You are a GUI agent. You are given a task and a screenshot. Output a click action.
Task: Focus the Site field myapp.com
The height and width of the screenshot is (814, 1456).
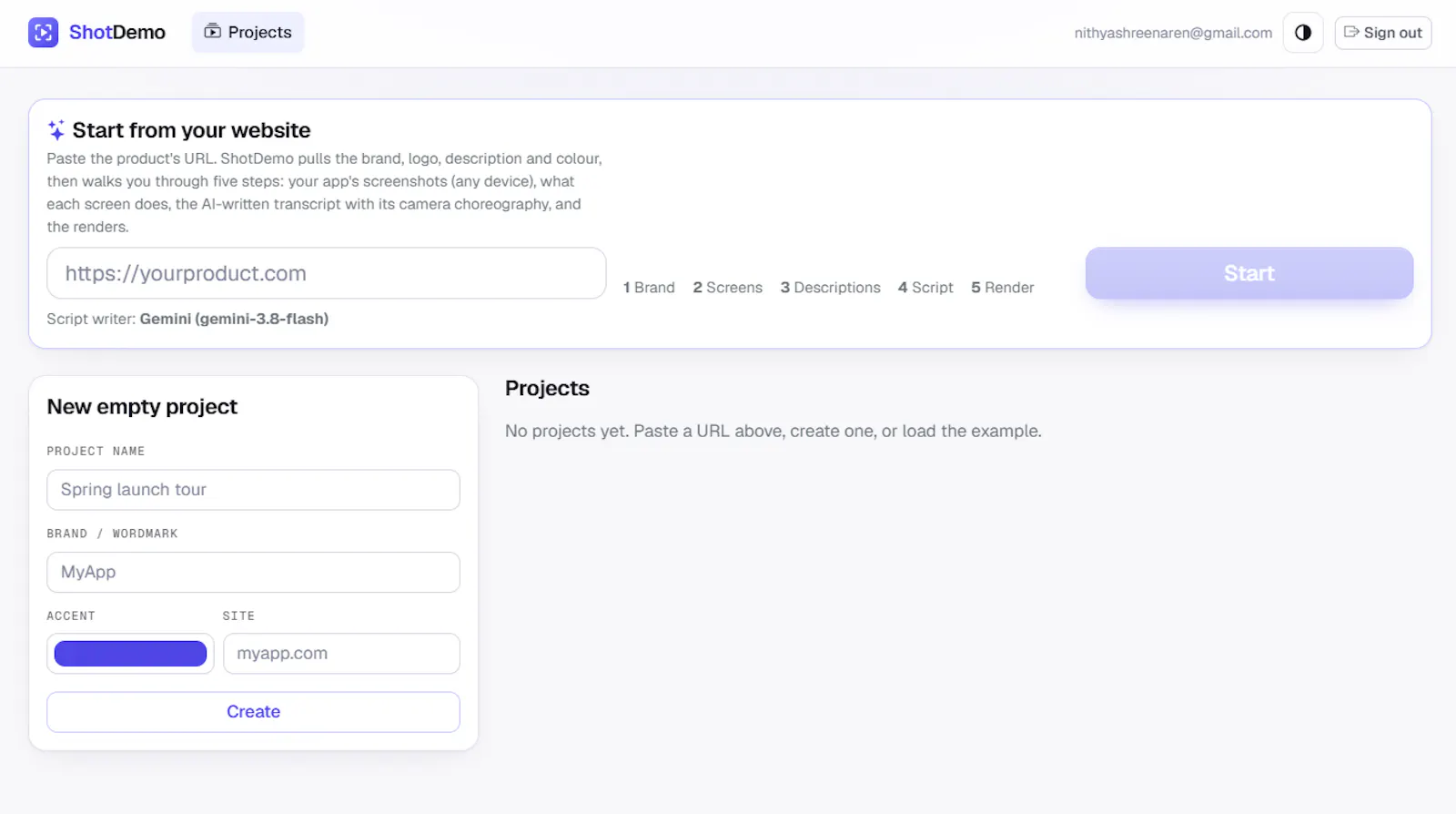pyautogui.click(x=341, y=654)
